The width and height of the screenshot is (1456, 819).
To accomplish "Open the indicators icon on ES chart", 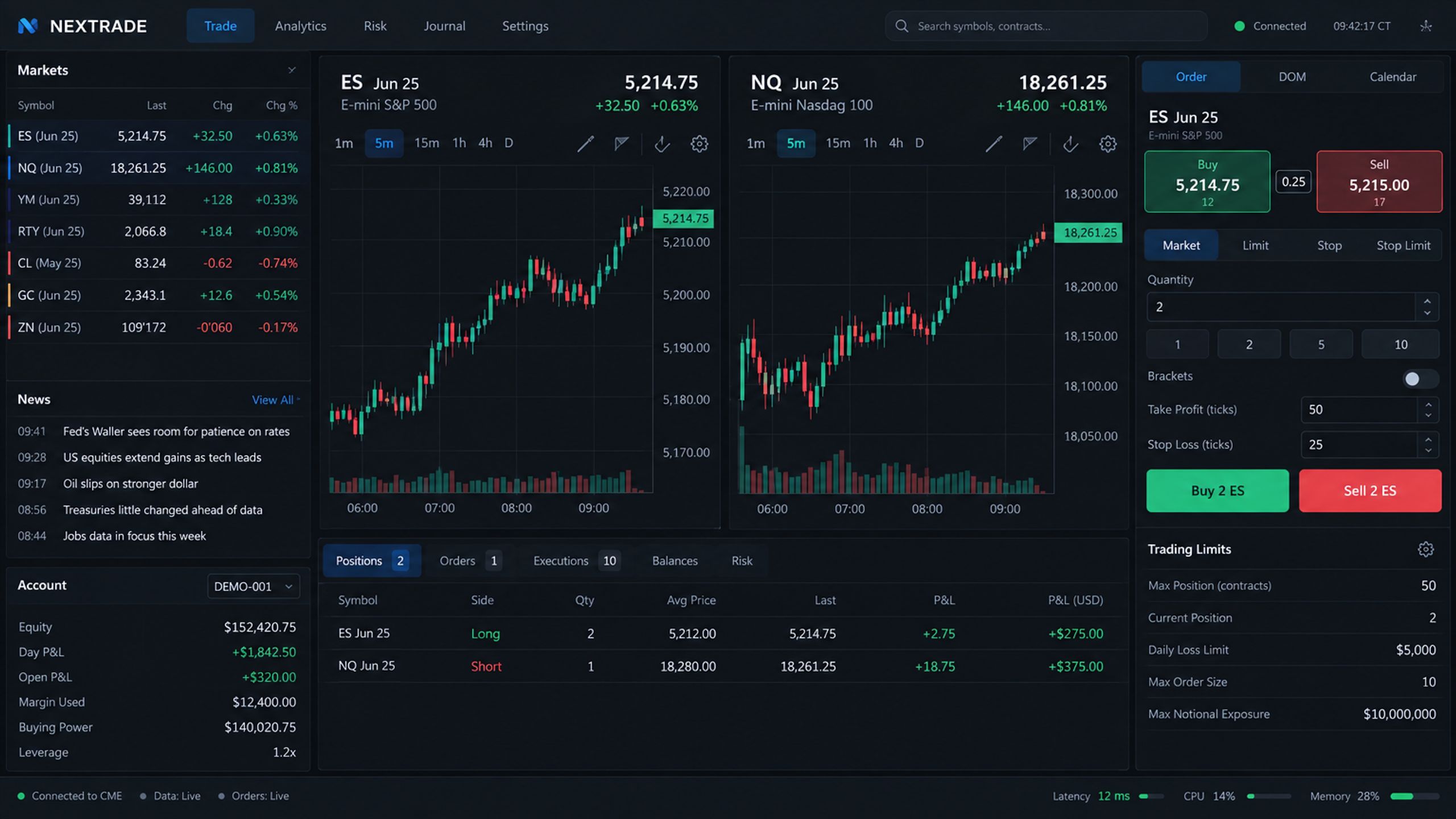I will tap(662, 144).
